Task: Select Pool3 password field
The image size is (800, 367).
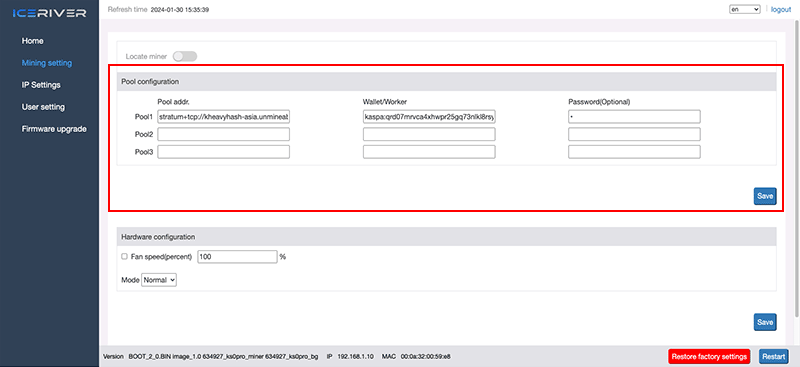Action: [x=634, y=152]
